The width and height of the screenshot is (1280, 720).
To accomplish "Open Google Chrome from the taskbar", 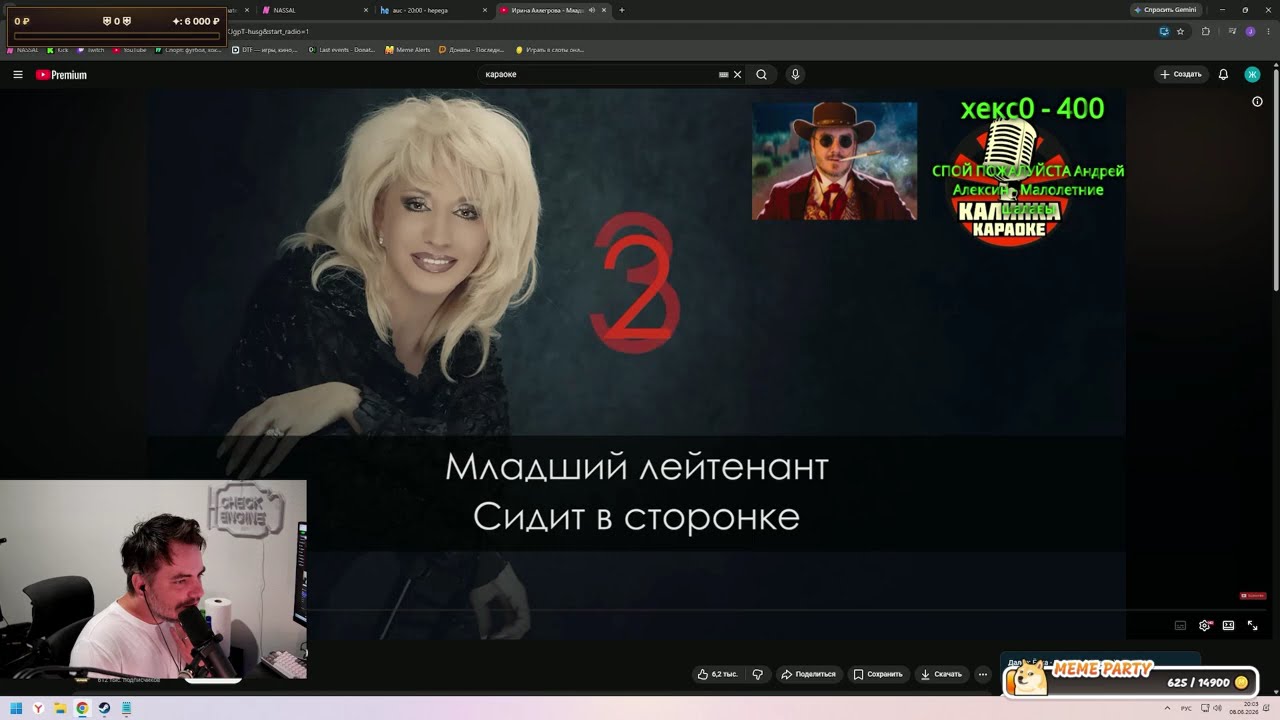I will [82, 708].
